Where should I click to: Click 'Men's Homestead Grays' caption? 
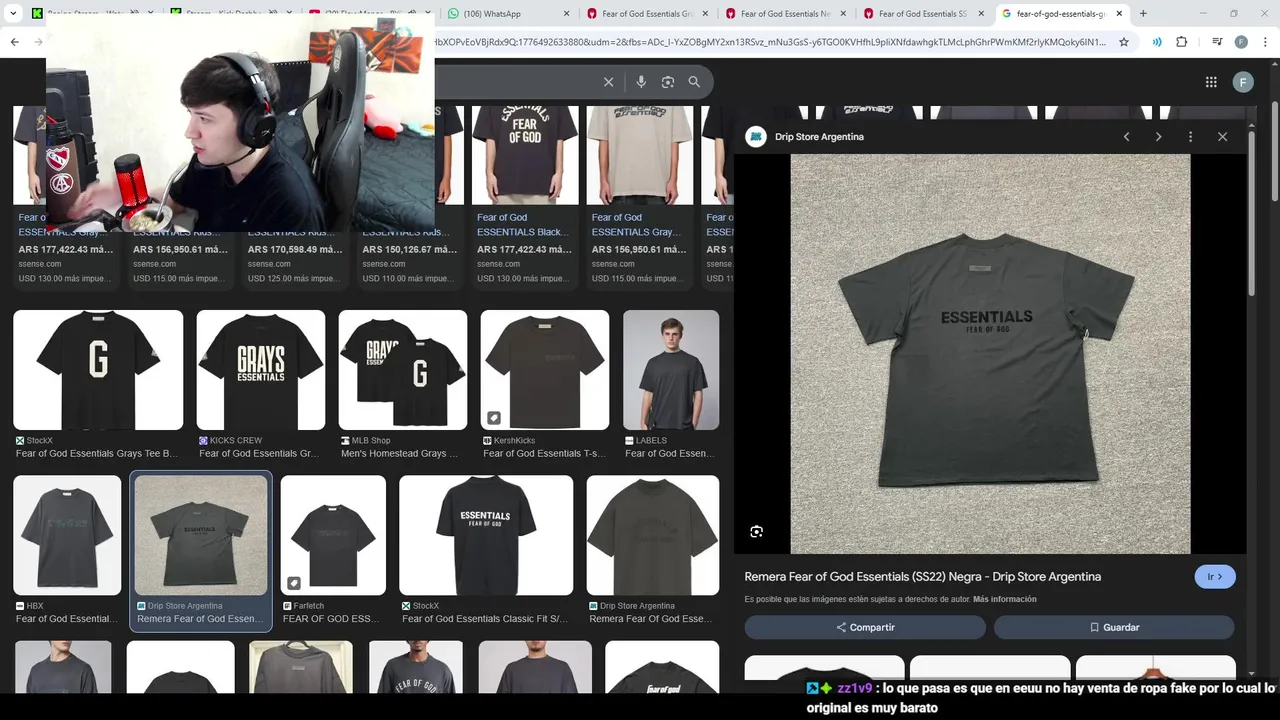tap(399, 453)
